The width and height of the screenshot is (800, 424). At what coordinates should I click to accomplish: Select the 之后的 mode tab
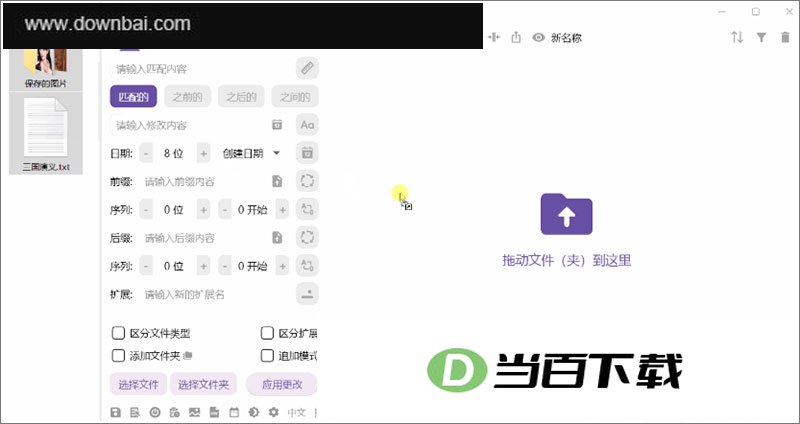(x=241, y=96)
